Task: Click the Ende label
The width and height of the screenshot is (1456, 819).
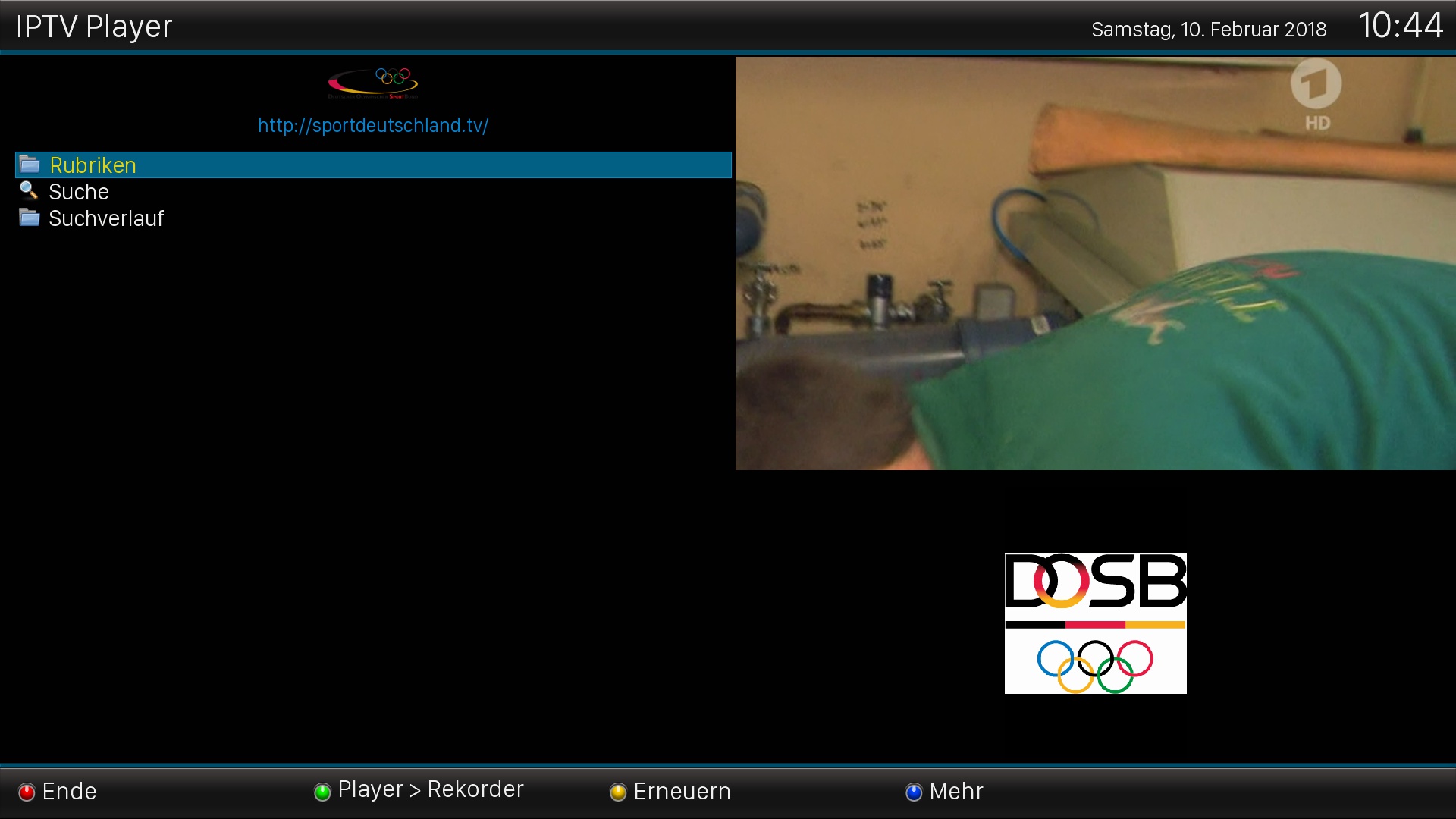Action: pos(69,791)
